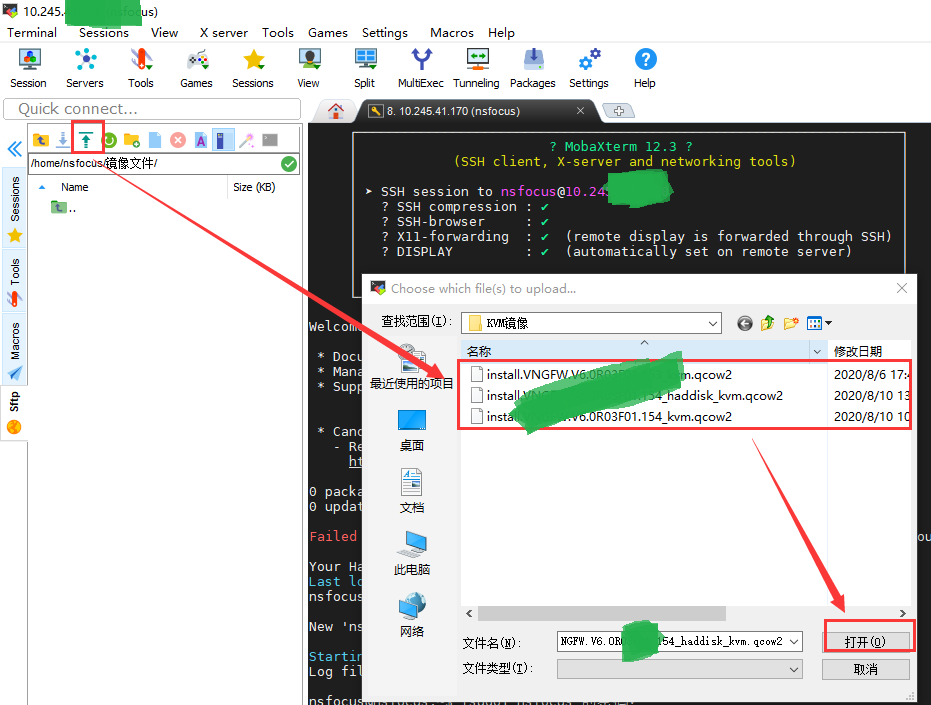931x705 pixels.
Task: Click the SFTP download files icon
Action: (62, 140)
